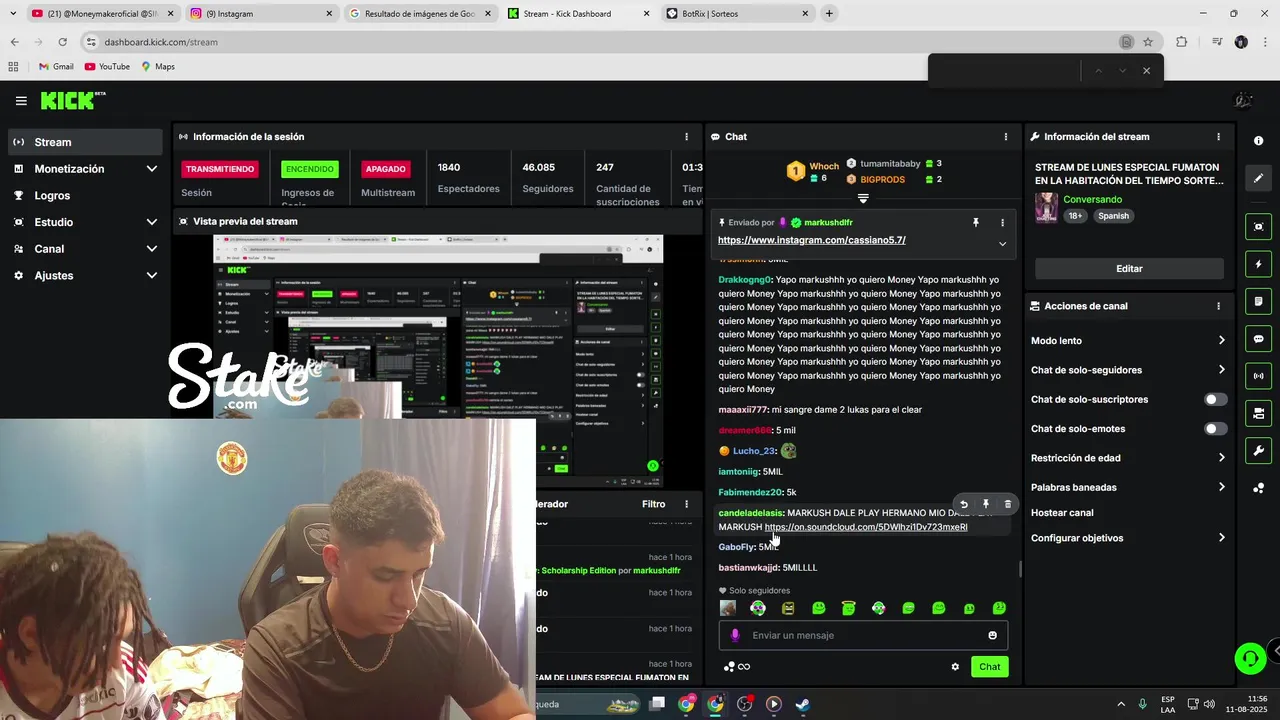Open Chat panel three-dot menu
This screenshot has height=720, width=1280.
coord(1005,137)
